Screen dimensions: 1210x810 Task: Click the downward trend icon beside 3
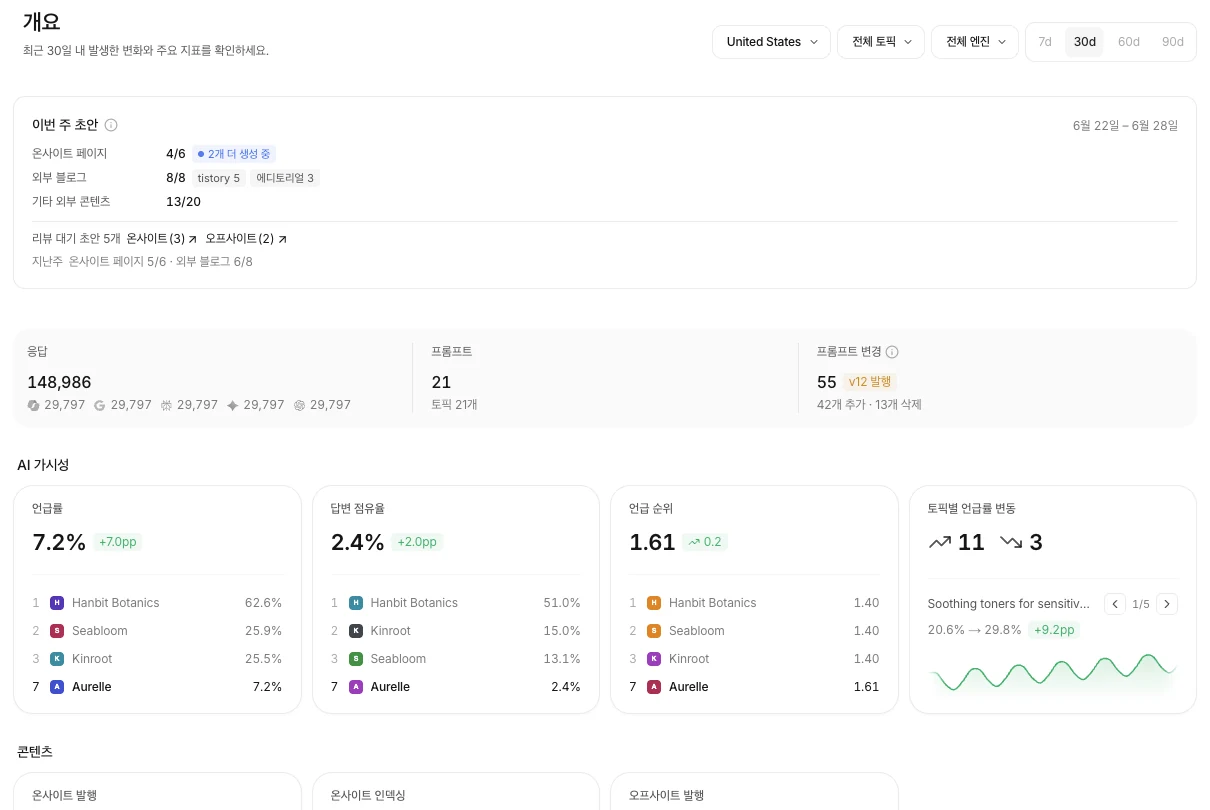coord(1011,542)
